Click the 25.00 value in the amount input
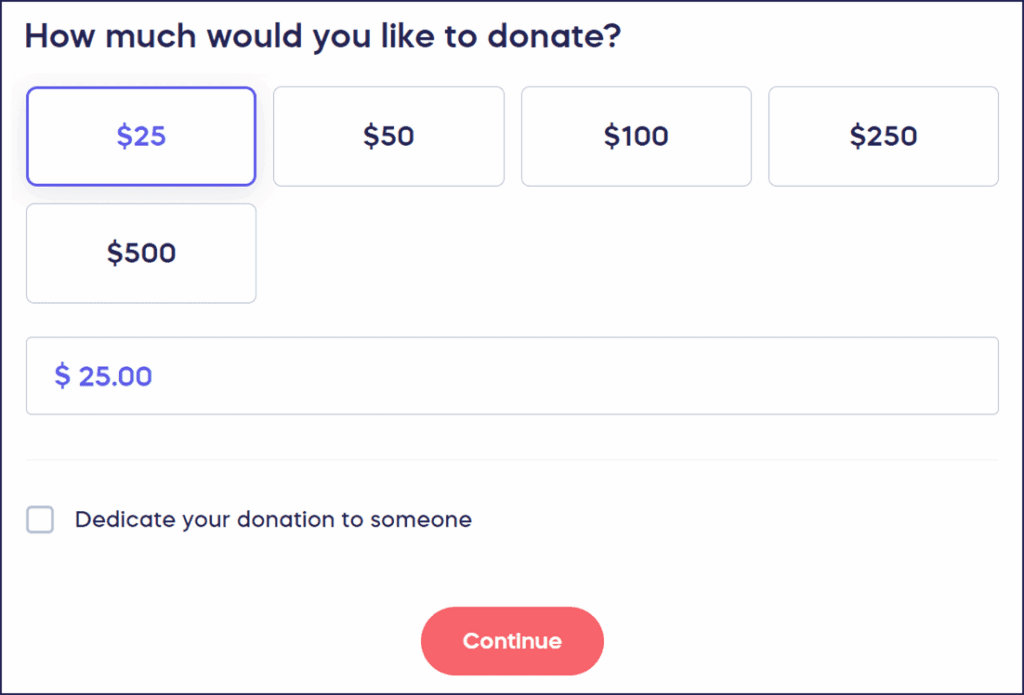1024x695 pixels. (x=115, y=376)
